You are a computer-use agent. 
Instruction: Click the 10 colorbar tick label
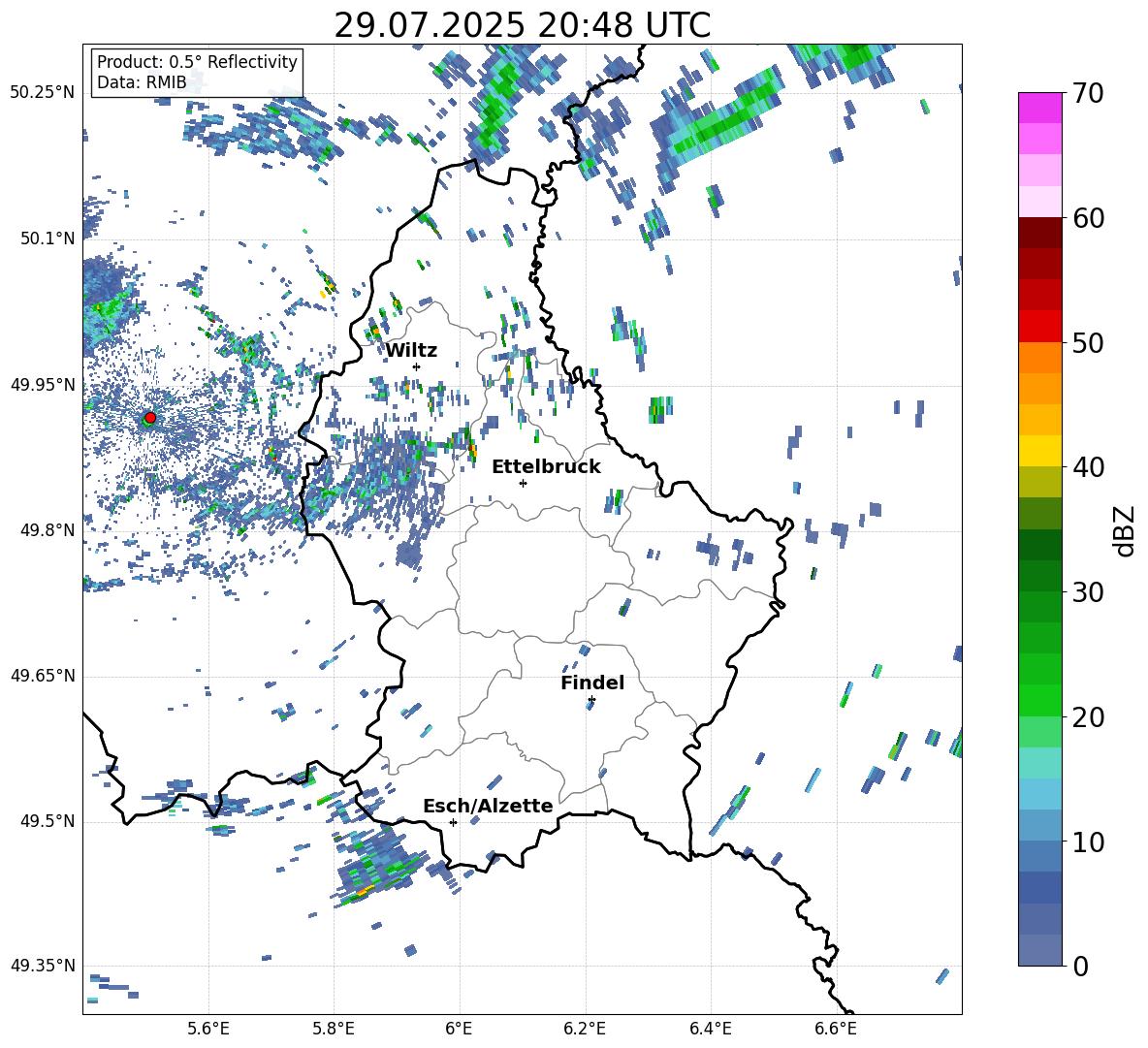point(1088,842)
